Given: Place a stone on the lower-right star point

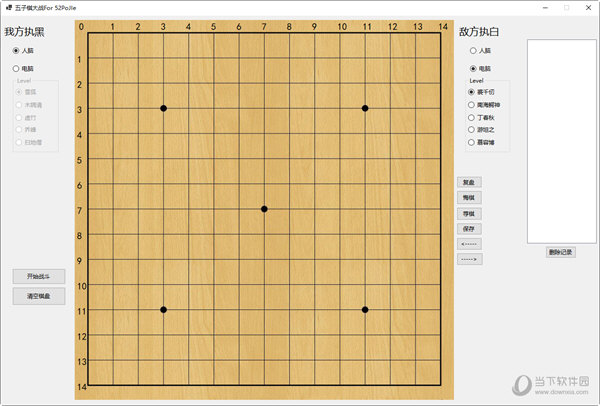Looking at the screenshot, I should pos(365,310).
